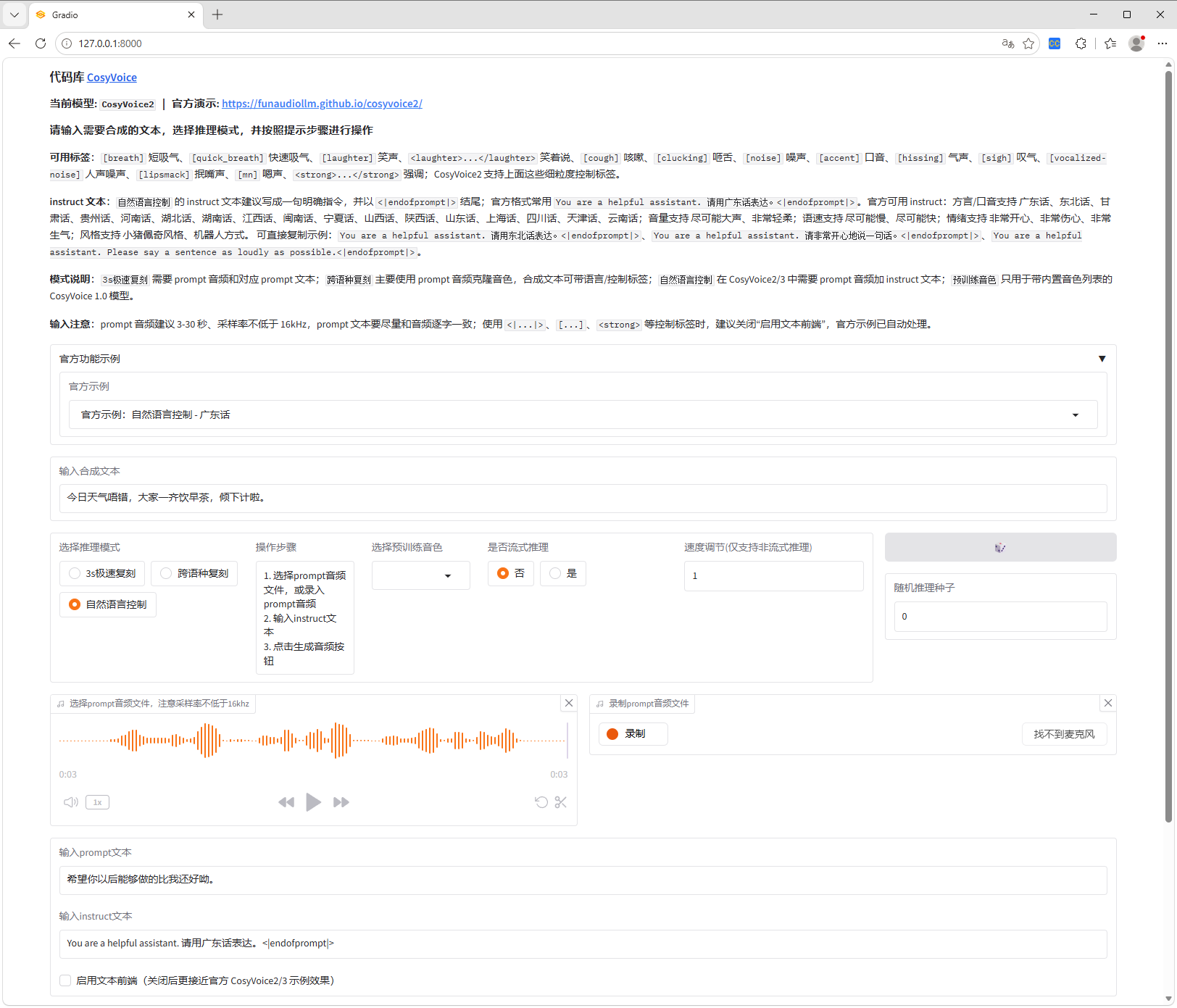Set streaming inference to 是
This screenshot has height=1008, width=1177.
[563, 573]
